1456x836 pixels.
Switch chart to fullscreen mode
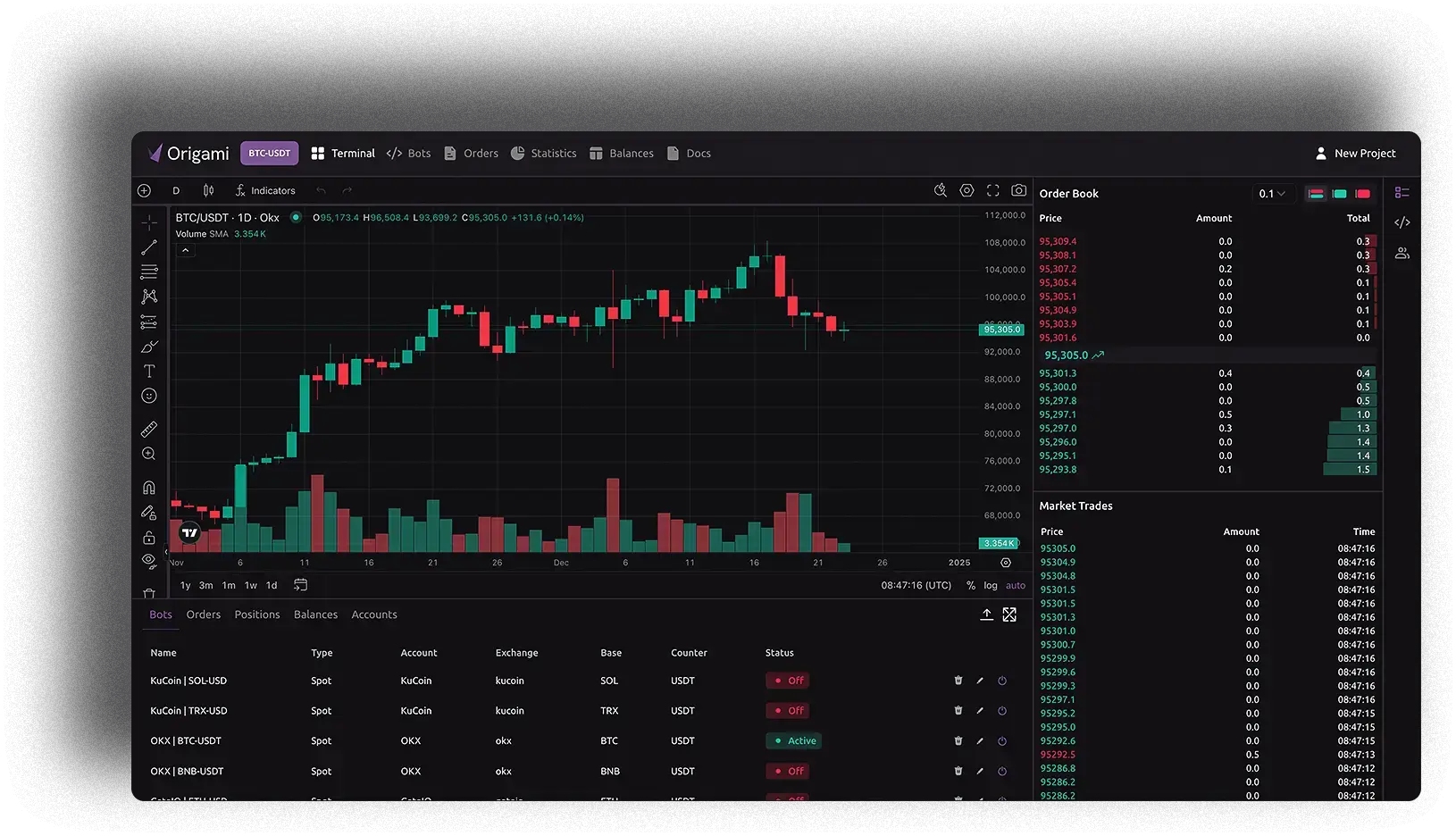[992, 190]
